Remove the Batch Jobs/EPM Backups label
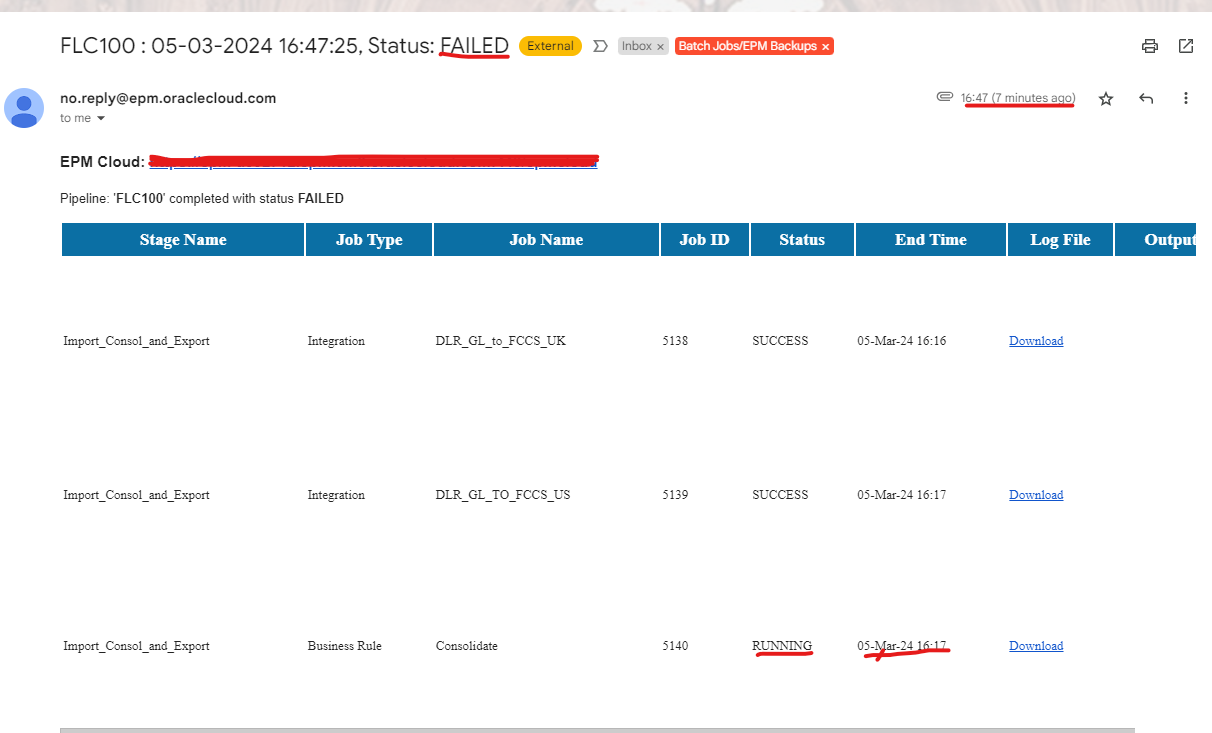This screenshot has height=733, width=1212. (x=825, y=47)
